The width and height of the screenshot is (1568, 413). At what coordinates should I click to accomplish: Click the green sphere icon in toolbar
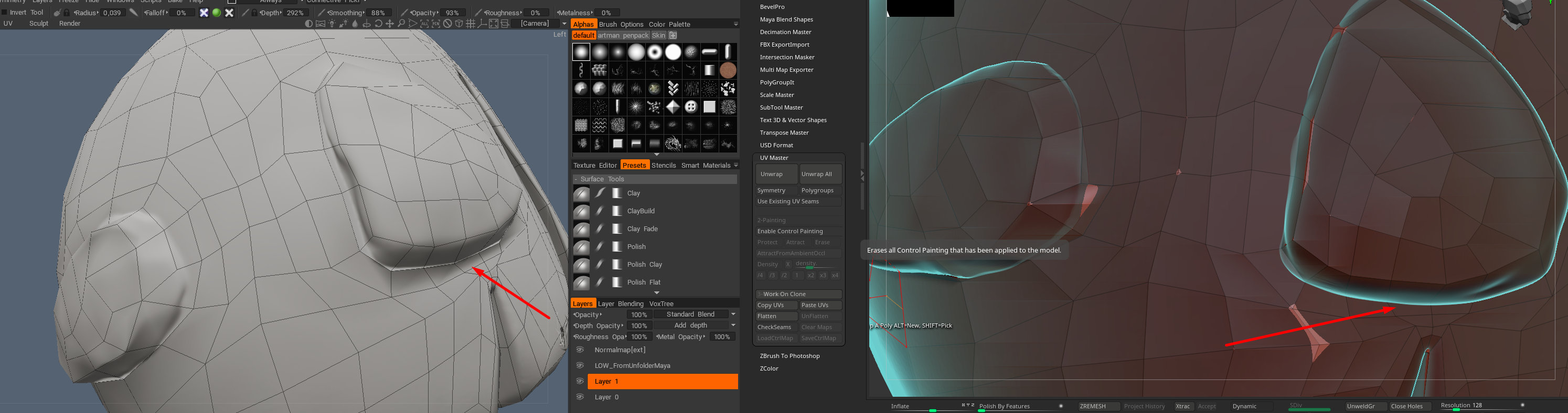pos(216,13)
